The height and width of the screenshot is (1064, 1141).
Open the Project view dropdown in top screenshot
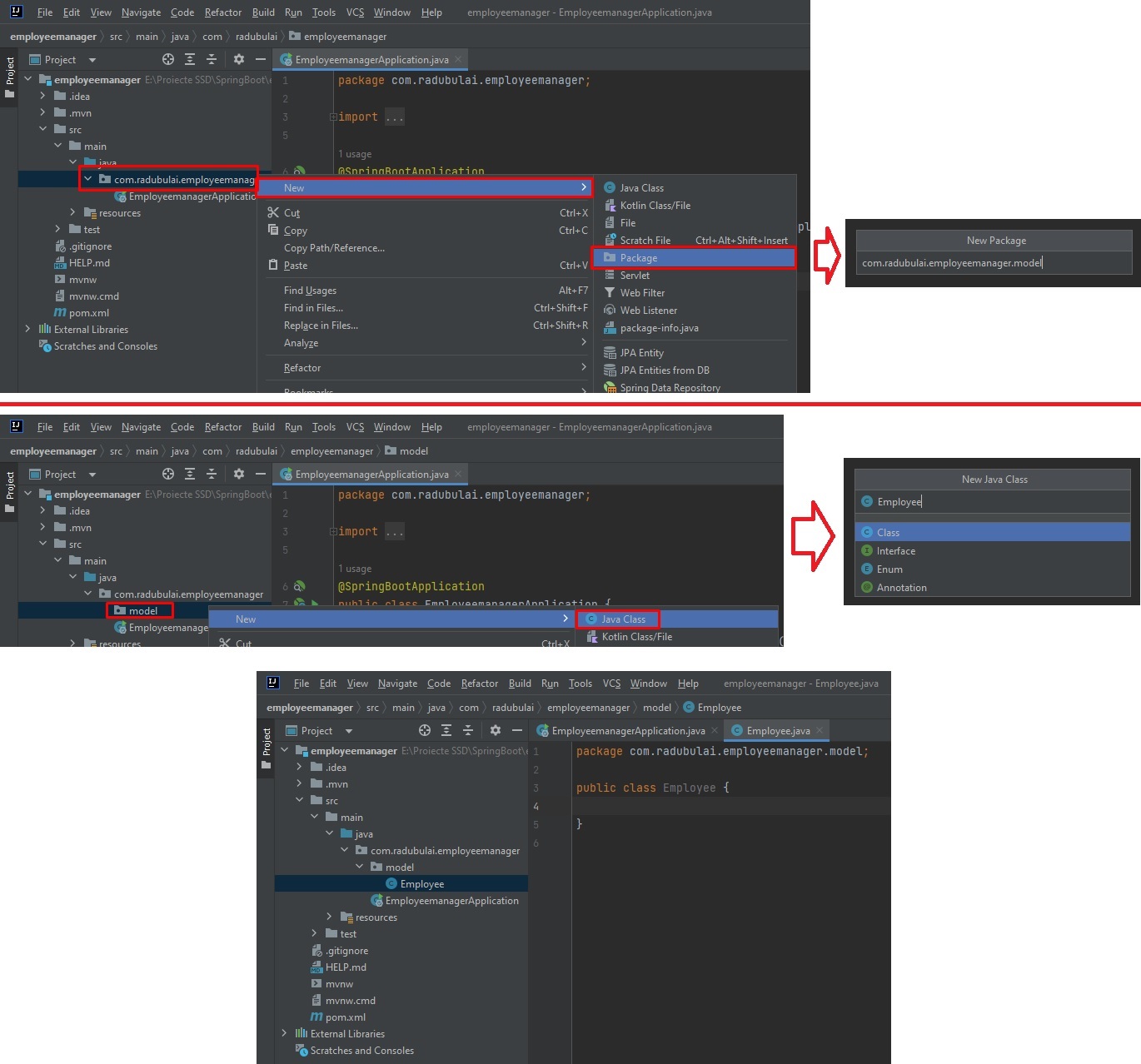(x=92, y=60)
